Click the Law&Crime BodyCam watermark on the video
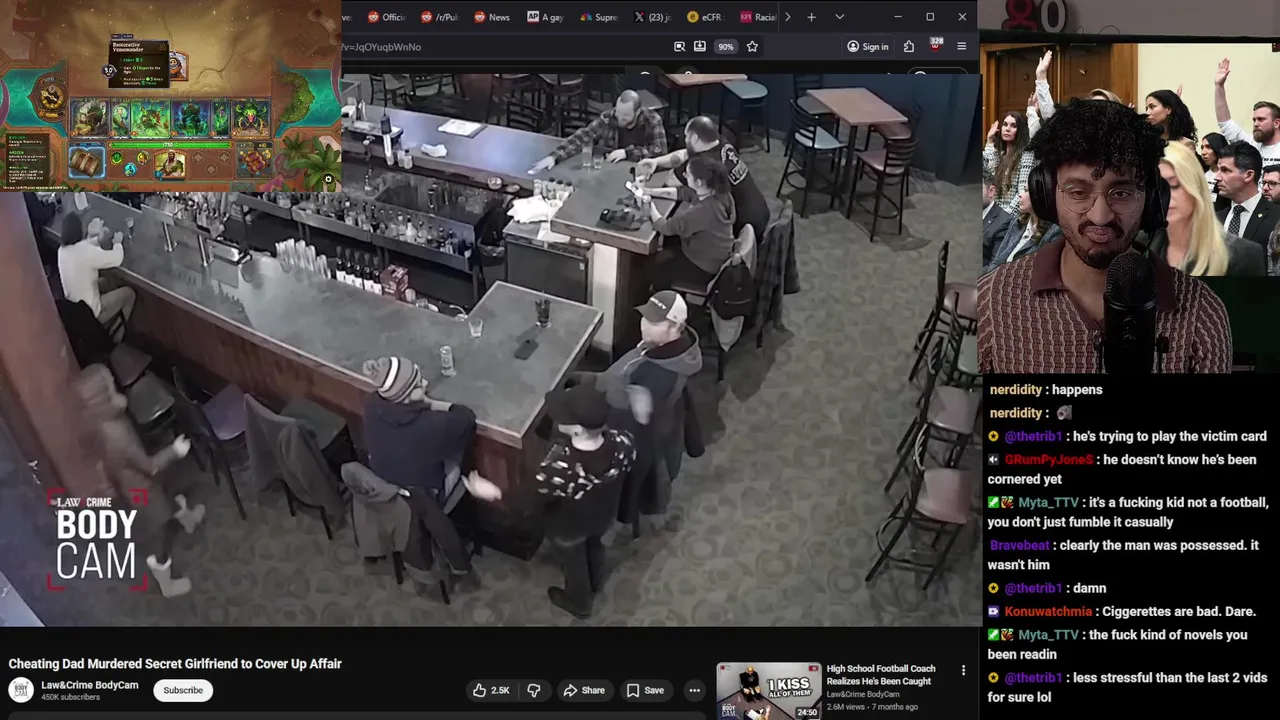The height and width of the screenshot is (720, 1280). [x=96, y=540]
